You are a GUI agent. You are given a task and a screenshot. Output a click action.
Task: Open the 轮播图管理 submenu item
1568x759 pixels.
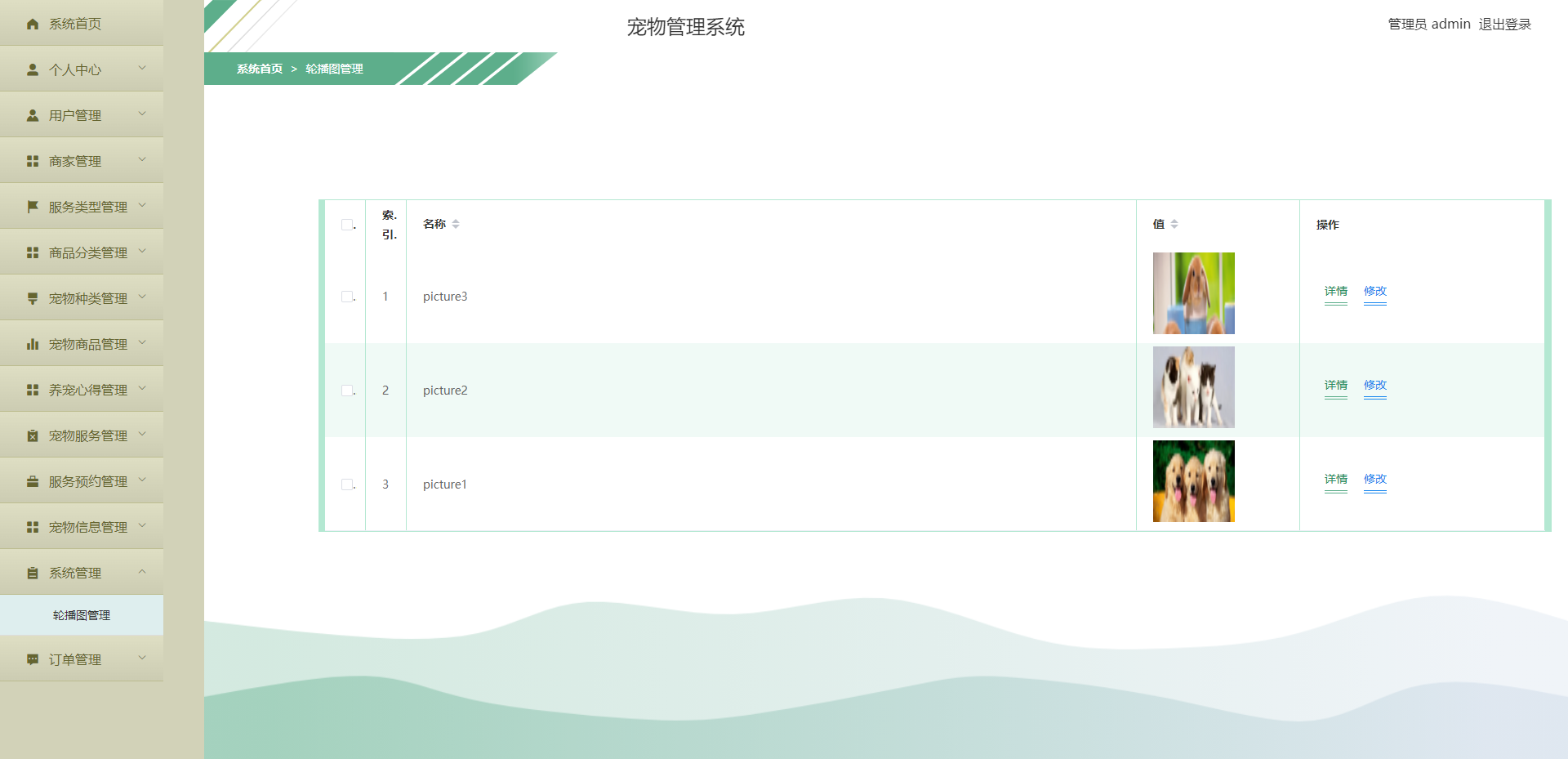(82, 615)
